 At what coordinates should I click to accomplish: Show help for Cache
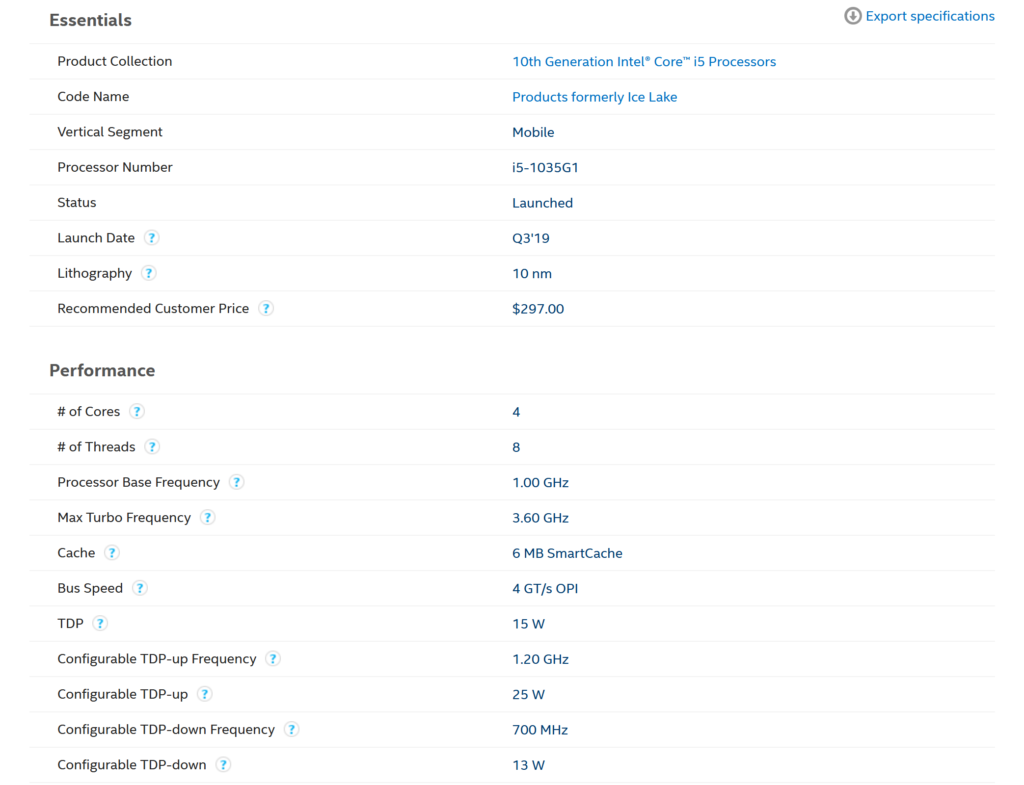pos(112,553)
